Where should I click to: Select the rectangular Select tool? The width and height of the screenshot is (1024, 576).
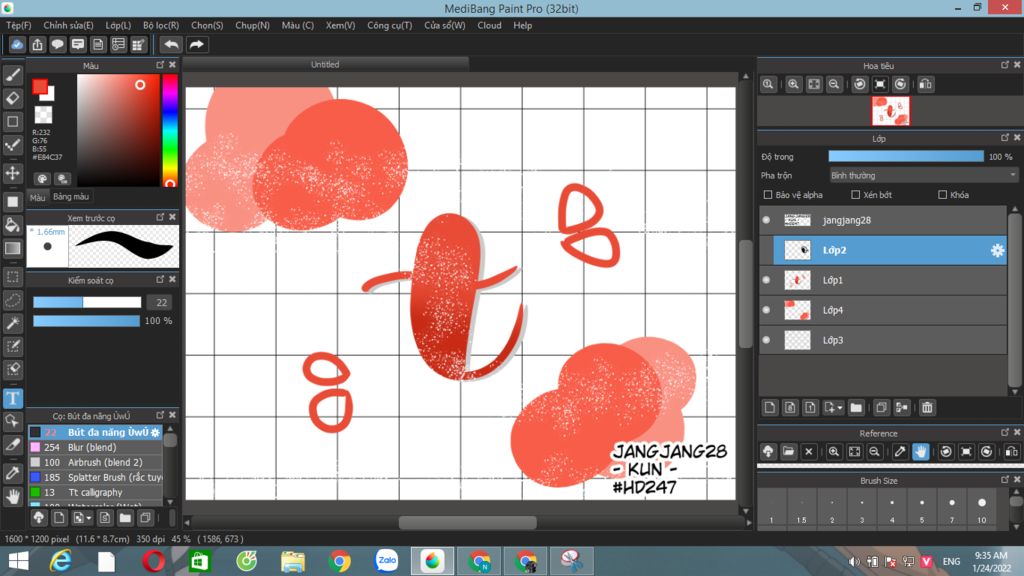12,277
